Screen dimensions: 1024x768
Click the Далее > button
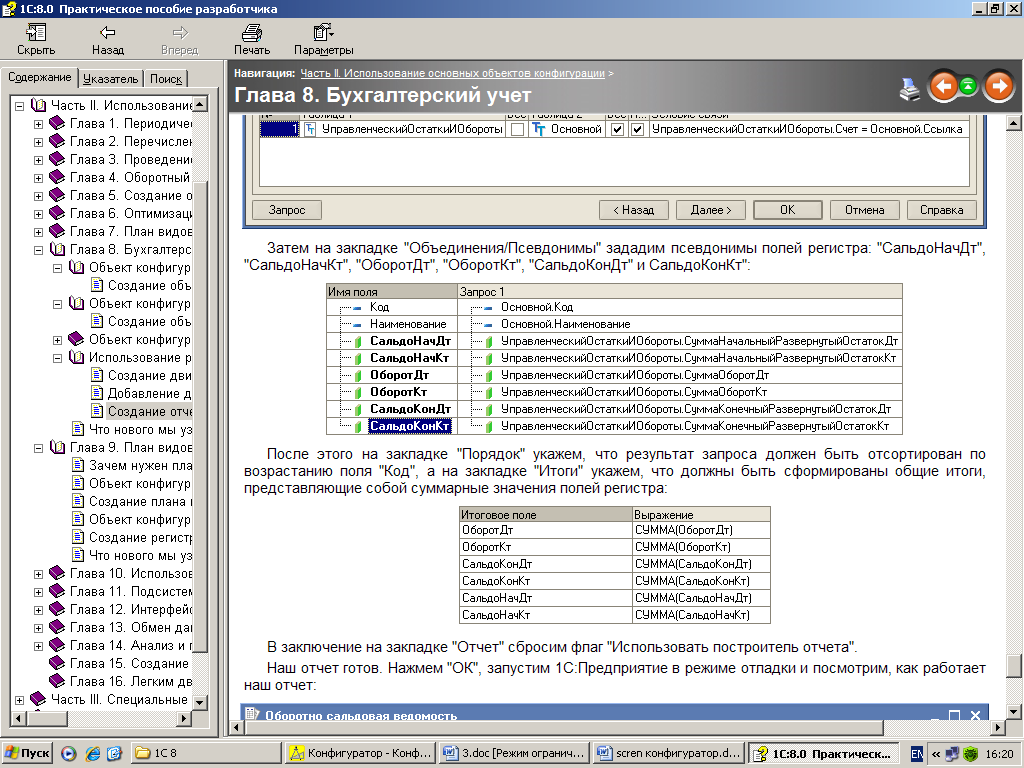[x=710, y=210]
